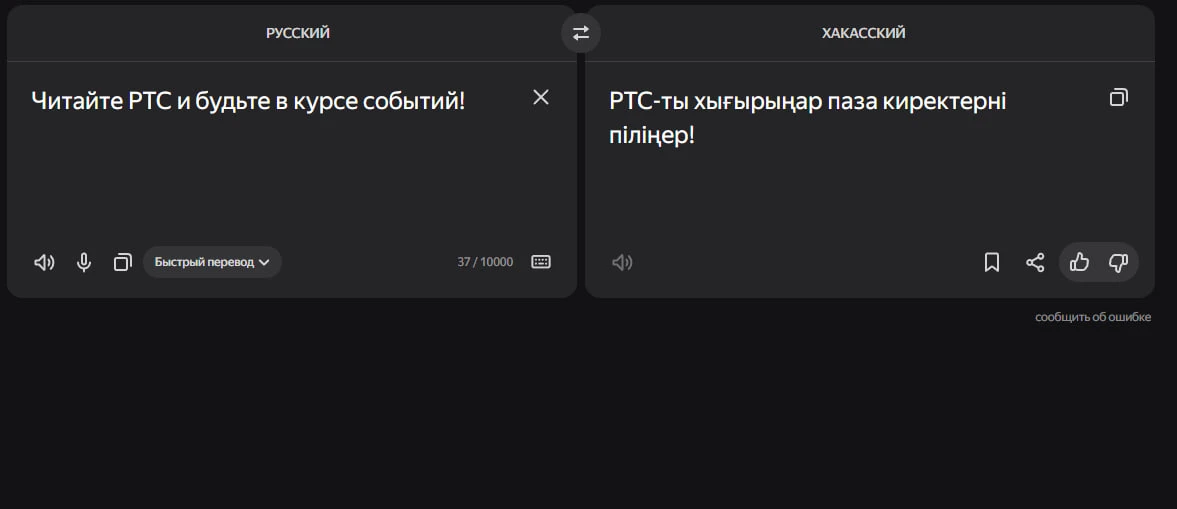This screenshot has height=509, width=1177.
Task: Copy the Russian source text
Action: click(123, 263)
